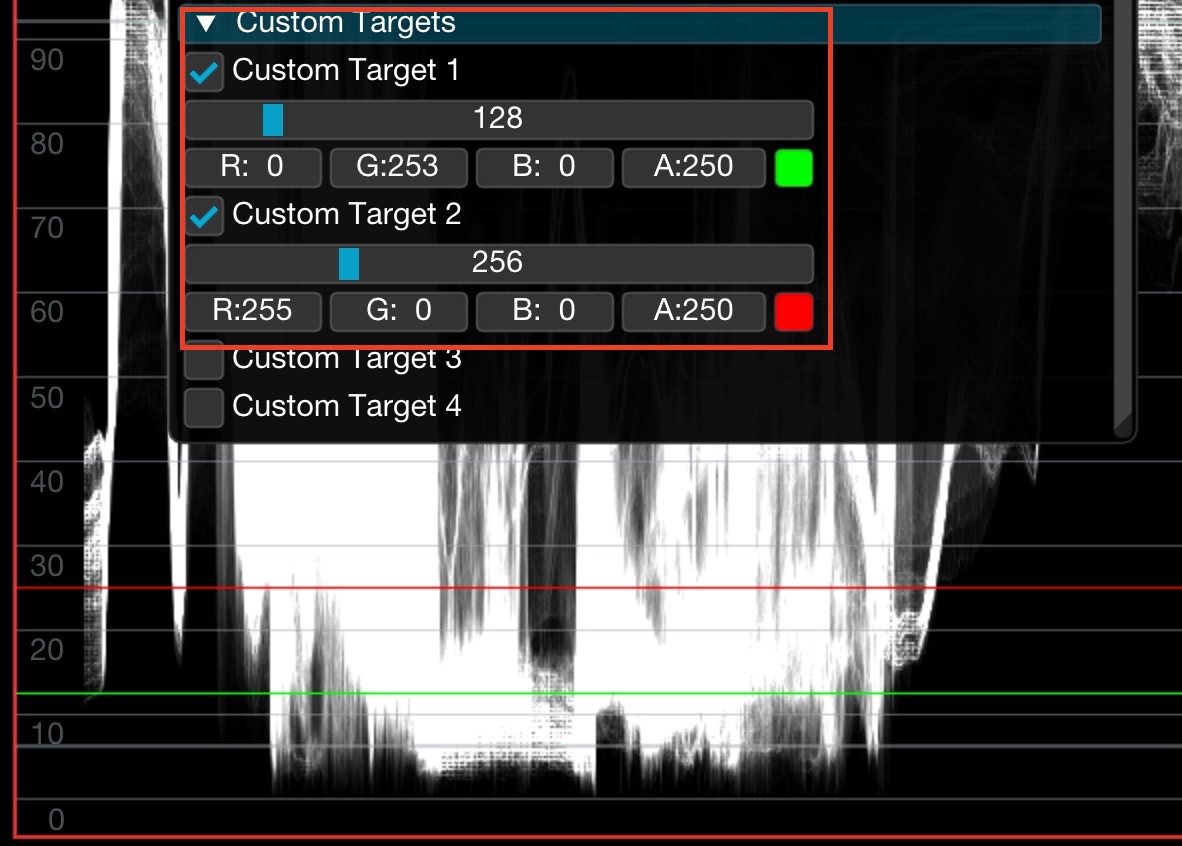
Task: Select the B: 0 field of Custom Target 1
Action: tap(544, 167)
